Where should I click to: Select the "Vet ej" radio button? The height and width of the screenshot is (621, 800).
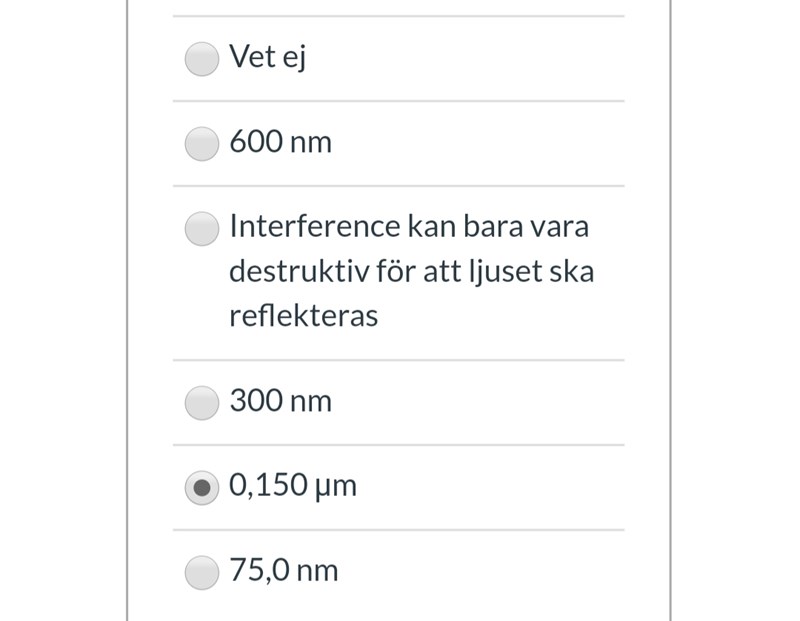pos(202,59)
